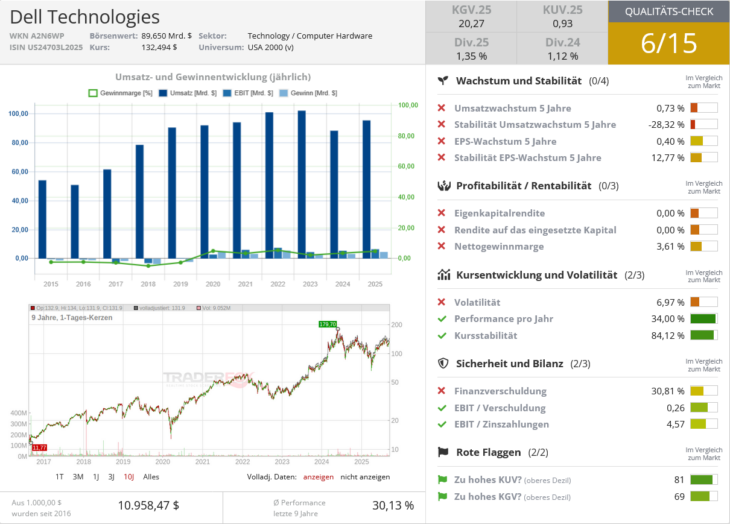730x524 pixels.
Task: Click anzeigen for Volladj. Daten
Action: [318, 477]
